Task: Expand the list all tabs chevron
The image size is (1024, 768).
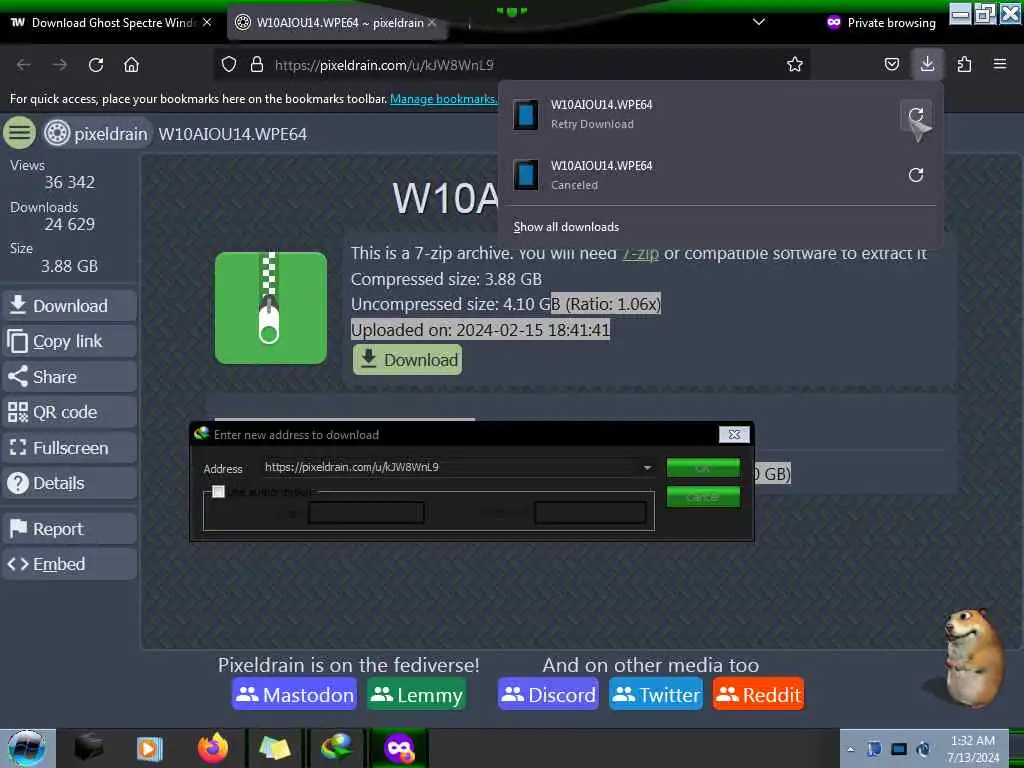Action: tap(759, 22)
